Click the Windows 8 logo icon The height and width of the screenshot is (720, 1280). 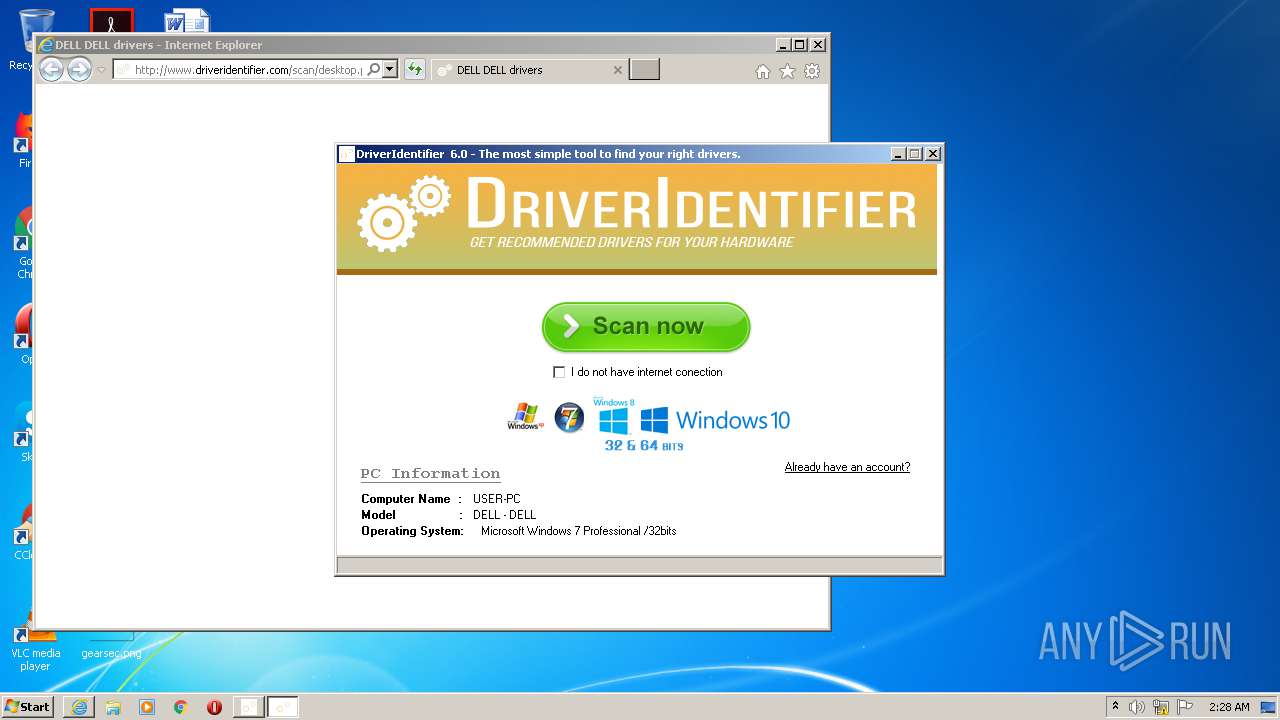click(x=614, y=417)
